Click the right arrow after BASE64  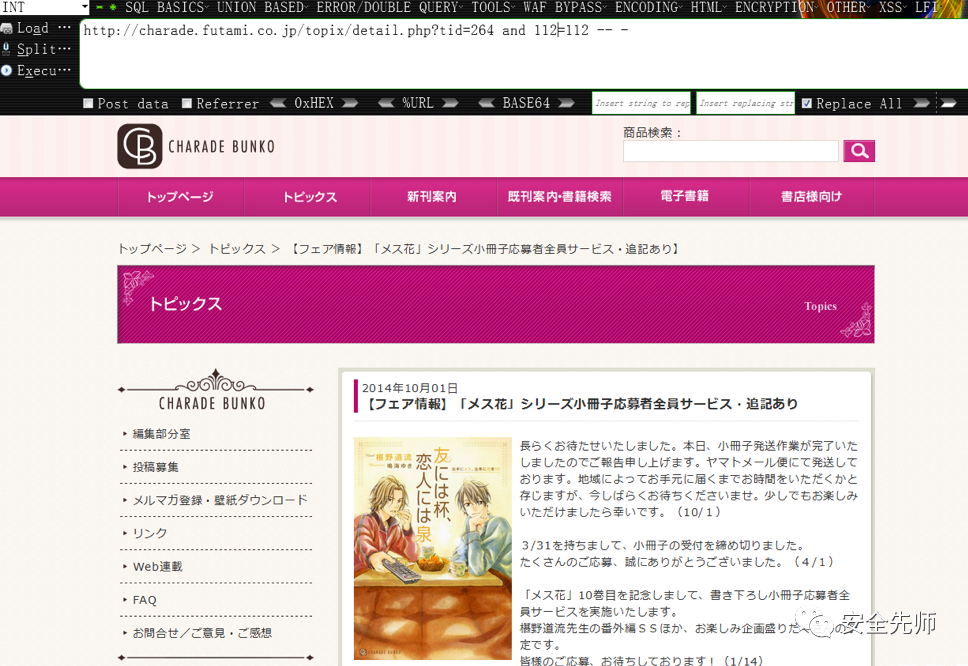click(567, 103)
